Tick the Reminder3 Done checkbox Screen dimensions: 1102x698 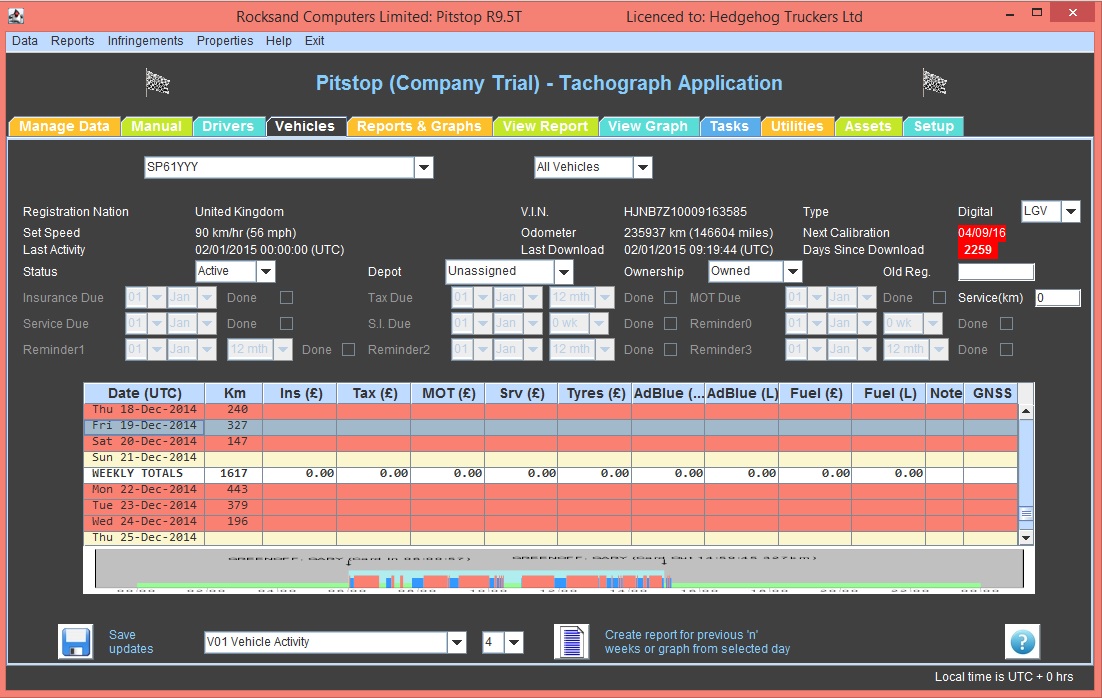(1006, 349)
